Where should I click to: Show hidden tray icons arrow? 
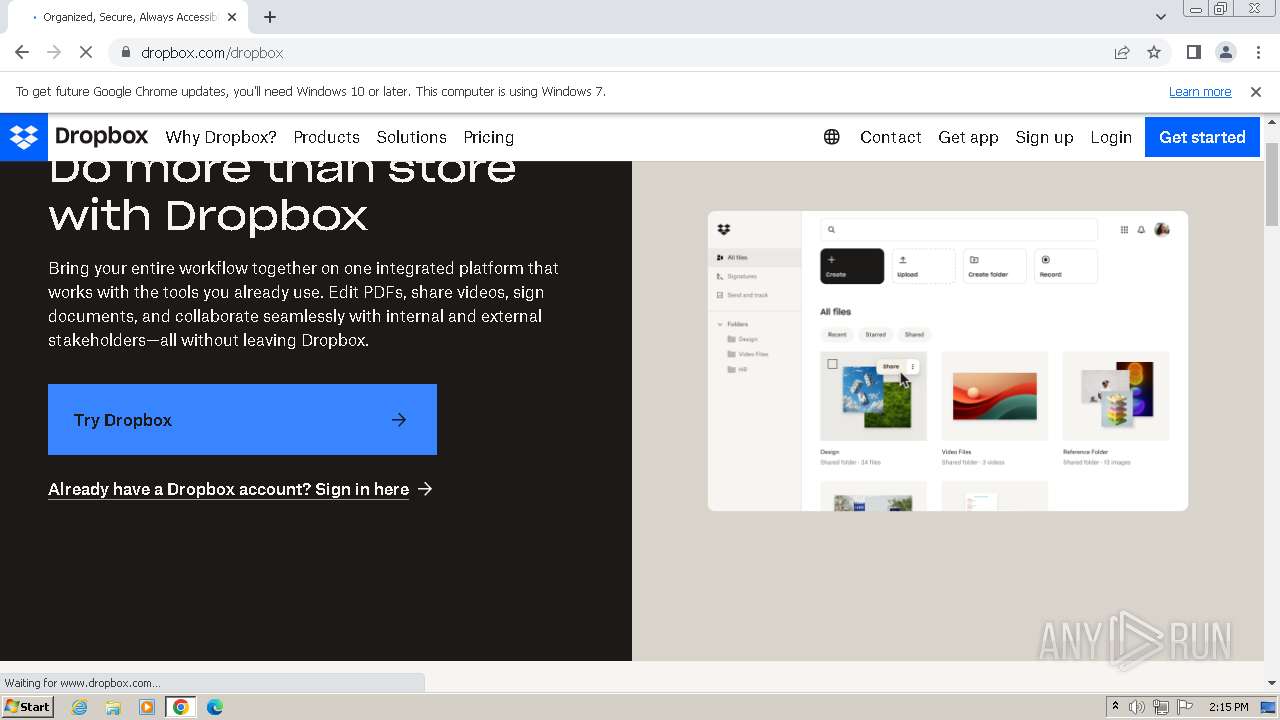tap(1115, 707)
